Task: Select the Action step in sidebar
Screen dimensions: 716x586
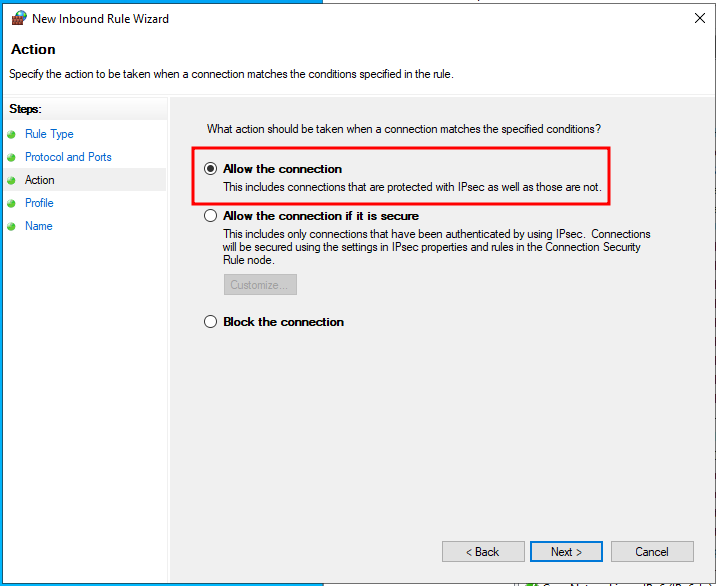Action: [x=39, y=180]
